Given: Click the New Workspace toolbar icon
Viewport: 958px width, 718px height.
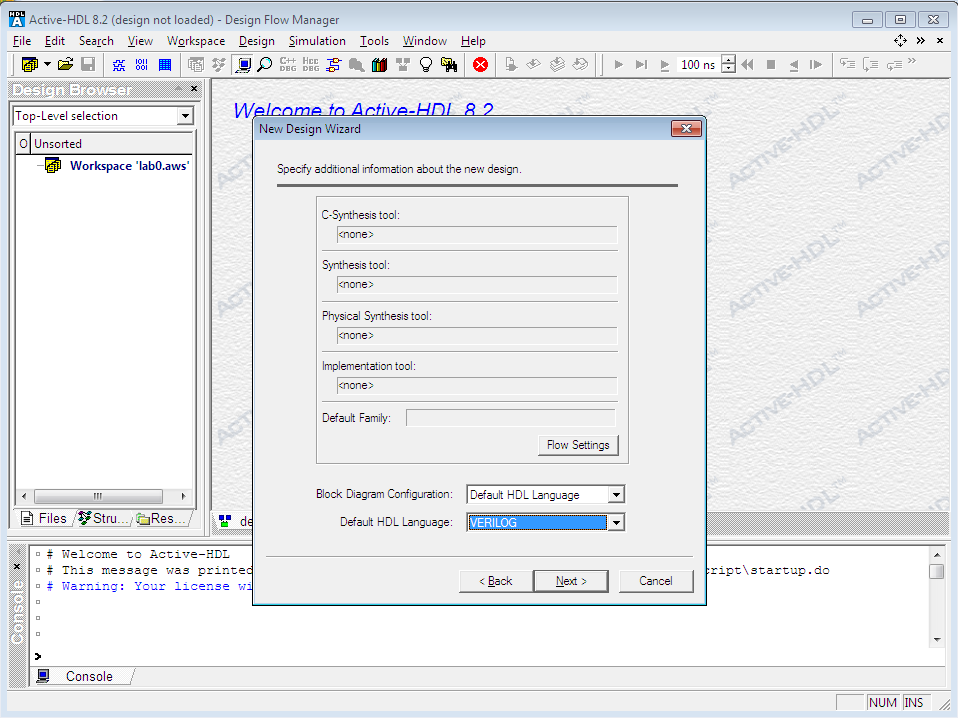Looking at the screenshot, I should (29, 64).
